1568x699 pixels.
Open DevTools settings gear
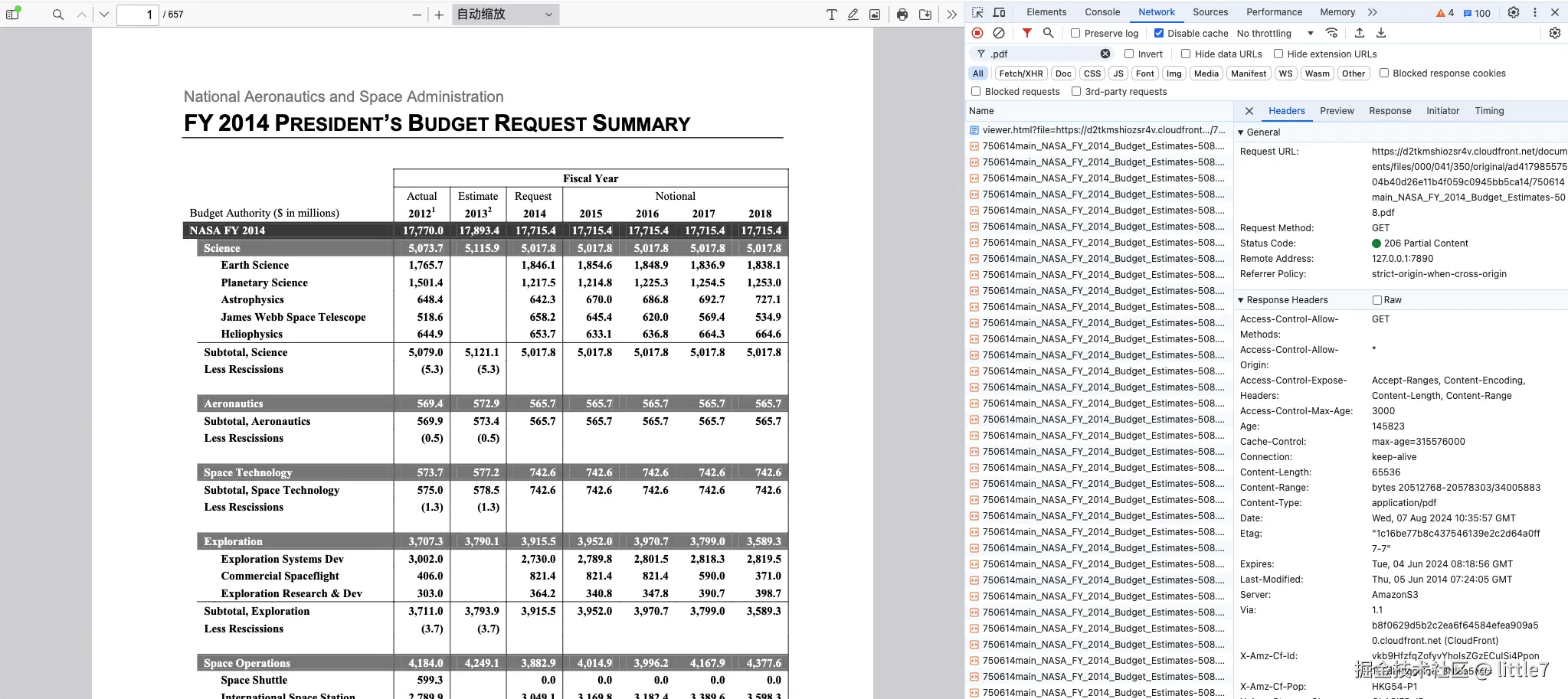click(1514, 12)
